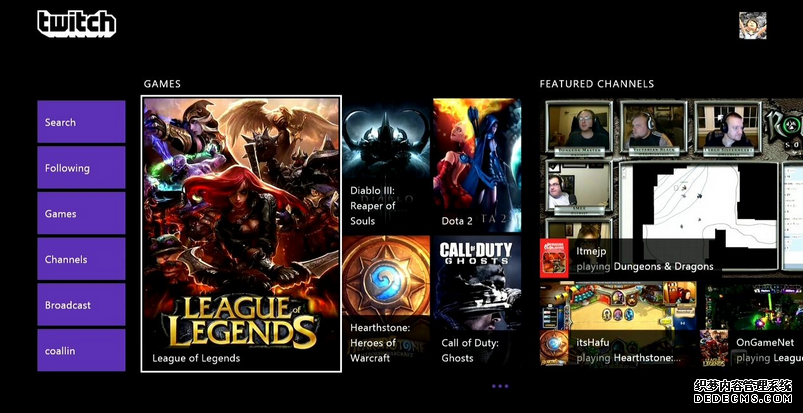Screen dimensions: 803x413
Task: Go to the Following section
Action: click(81, 168)
